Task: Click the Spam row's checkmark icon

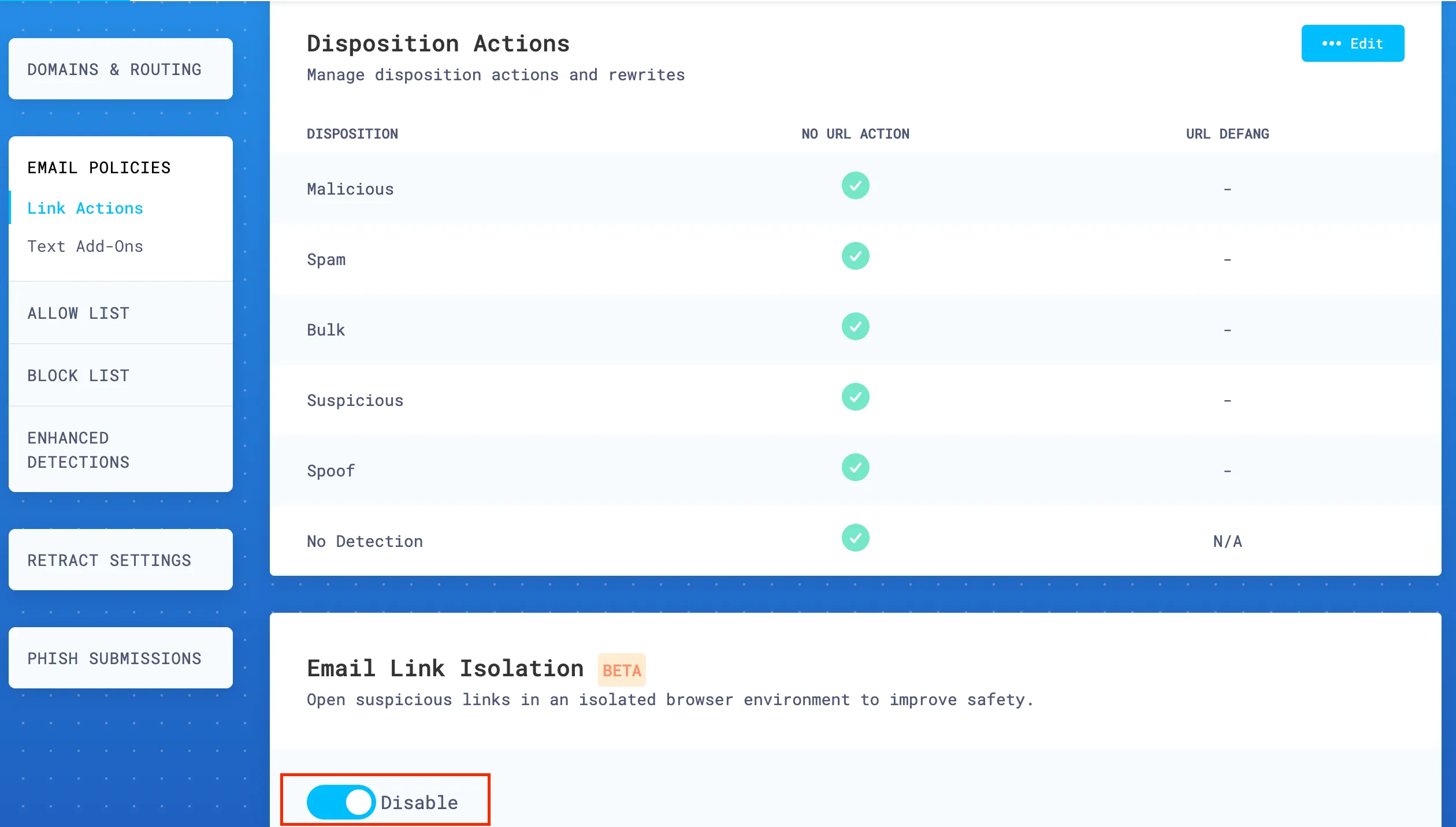Action: click(856, 256)
